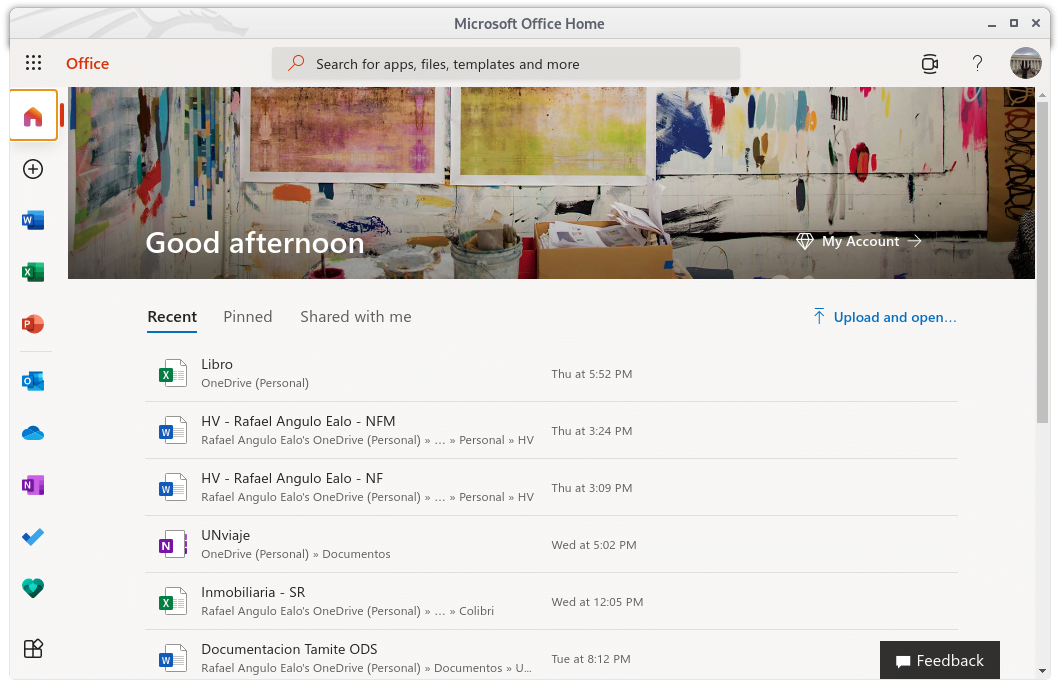Click the upload arrow icon

coord(819,316)
